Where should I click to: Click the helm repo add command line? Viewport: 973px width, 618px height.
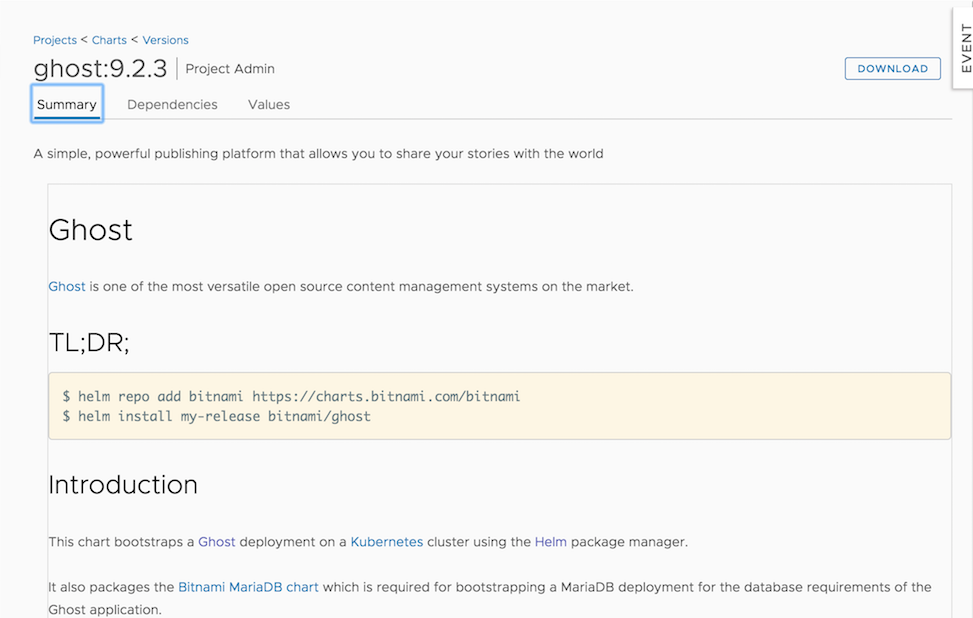[x=291, y=396]
